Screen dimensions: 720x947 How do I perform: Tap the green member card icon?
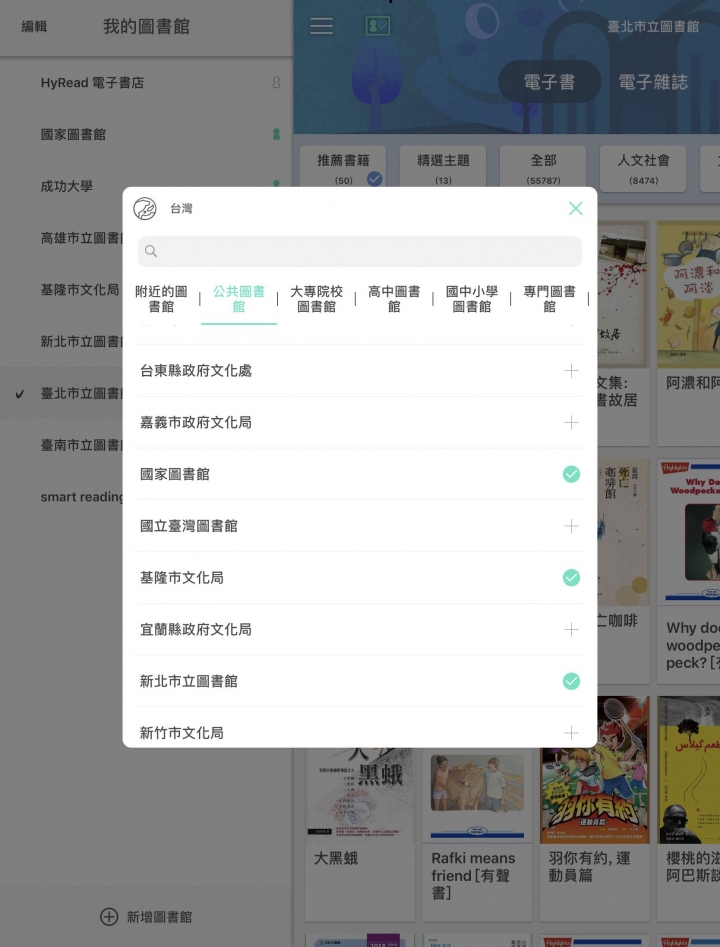pos(378,26)
